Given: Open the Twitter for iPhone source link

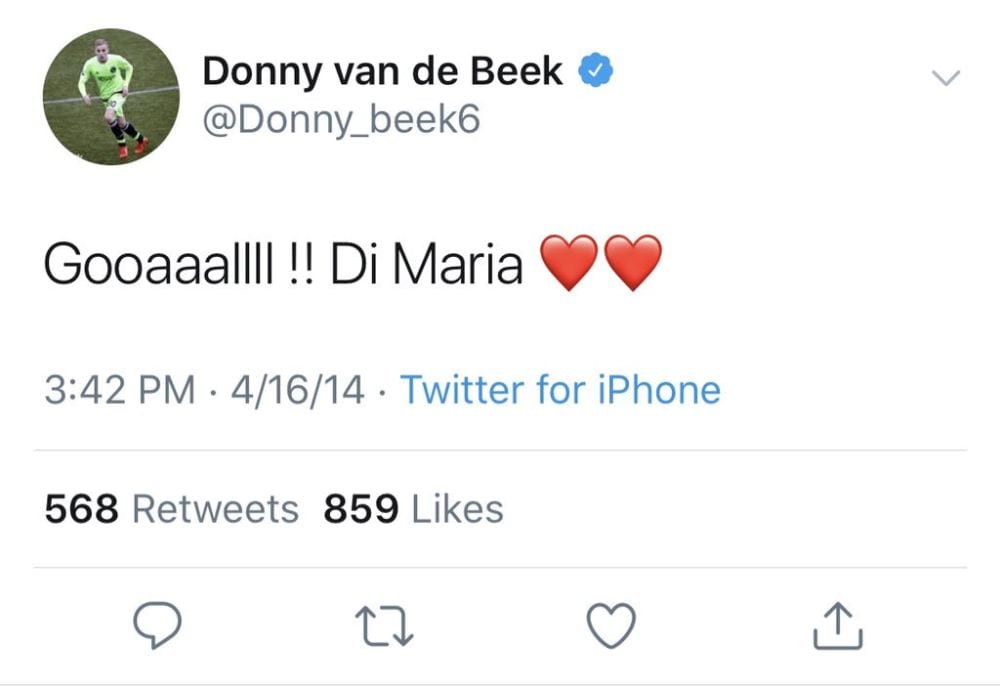Looking at the screenshot, I should (560, 389).
